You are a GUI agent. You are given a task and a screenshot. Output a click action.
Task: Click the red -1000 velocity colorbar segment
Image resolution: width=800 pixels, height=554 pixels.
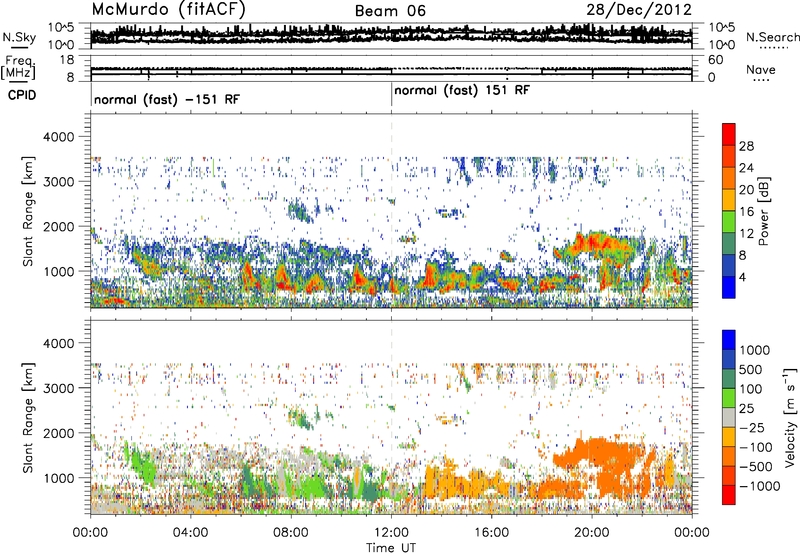click(x=729, y=495)
